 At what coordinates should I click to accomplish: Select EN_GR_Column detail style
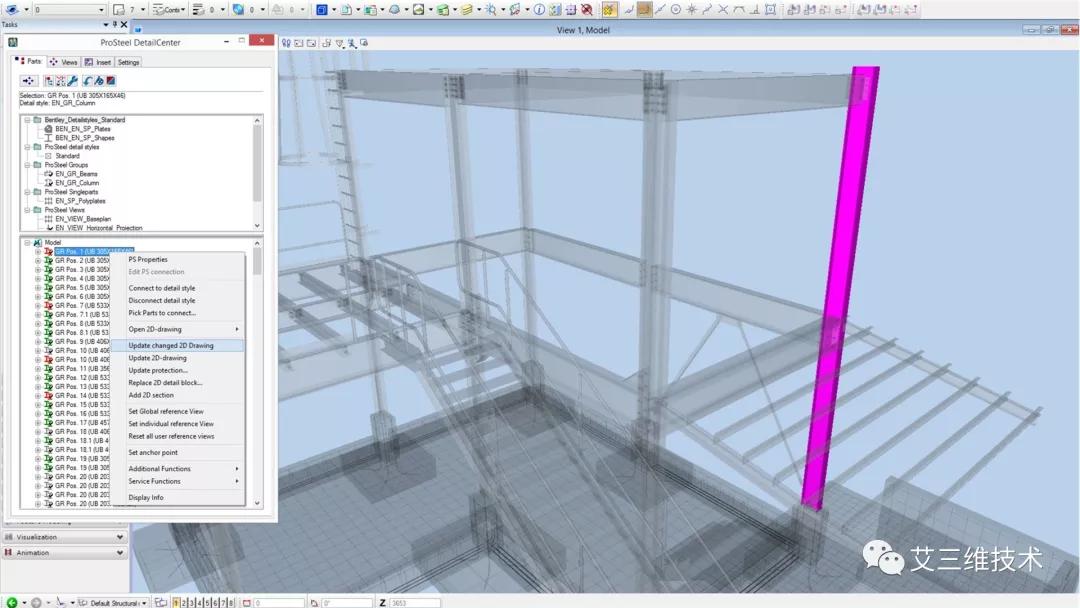77,183
